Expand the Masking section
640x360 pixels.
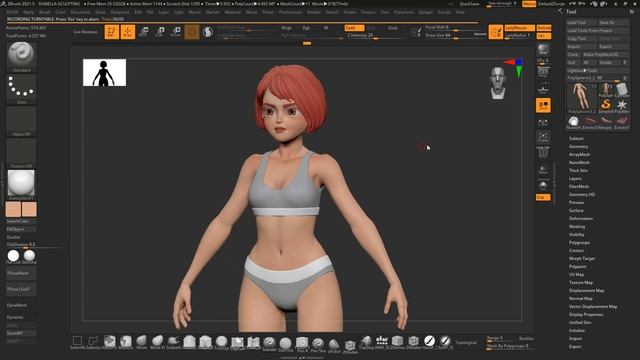click(577, 227)
